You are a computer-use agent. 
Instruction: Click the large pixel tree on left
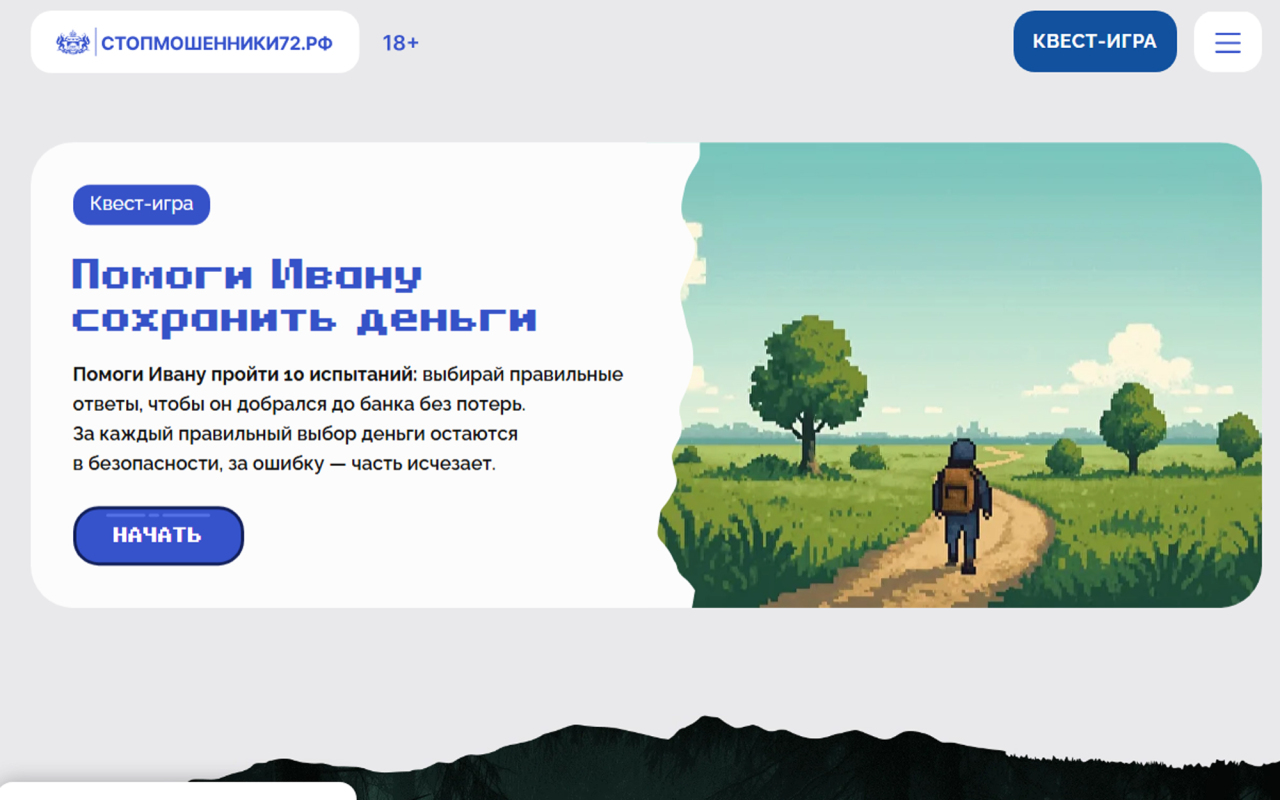pyautogui.click(x=807, y=380)
